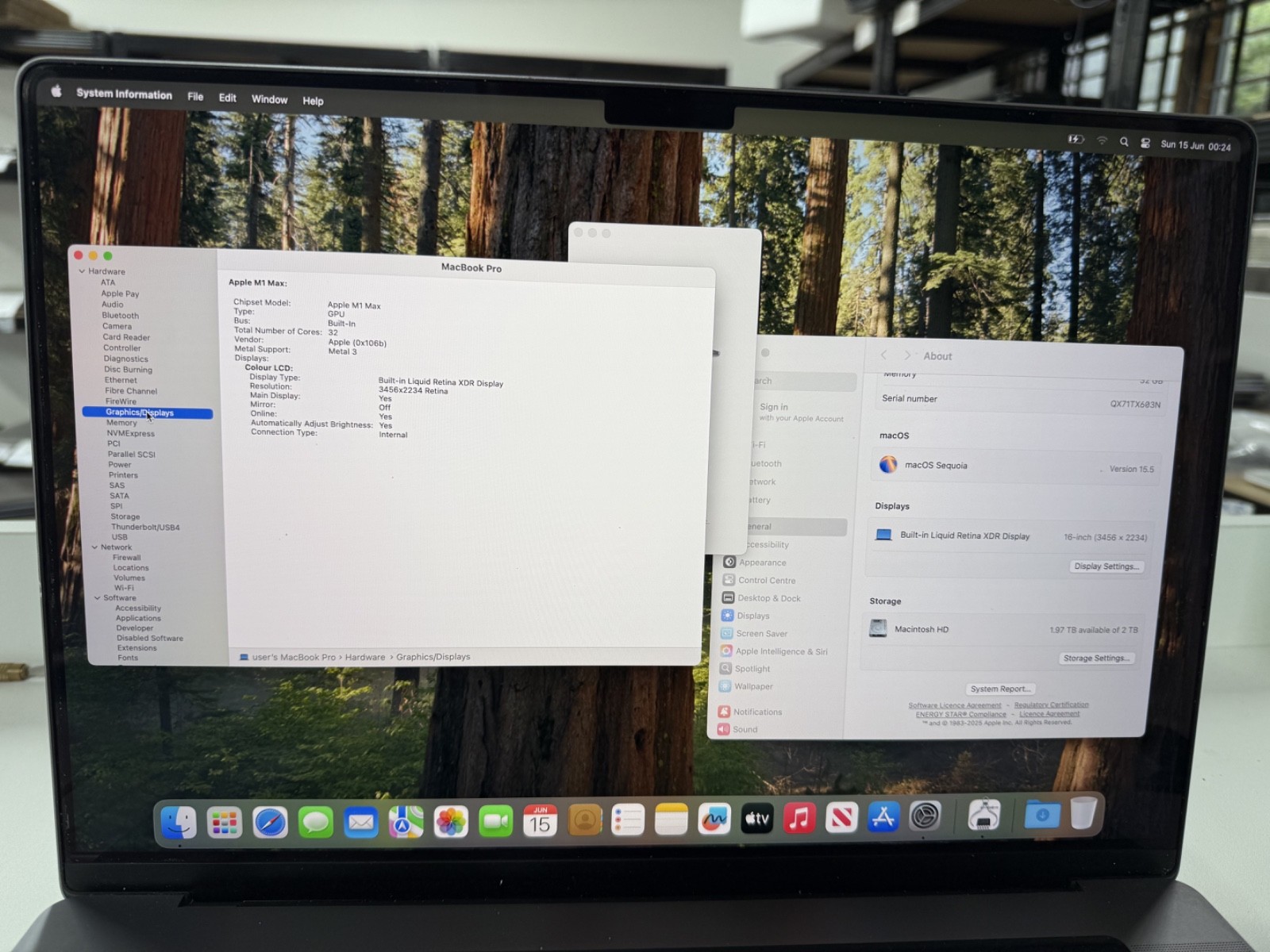Open Control Centre from menu bar

point(1145,143)
